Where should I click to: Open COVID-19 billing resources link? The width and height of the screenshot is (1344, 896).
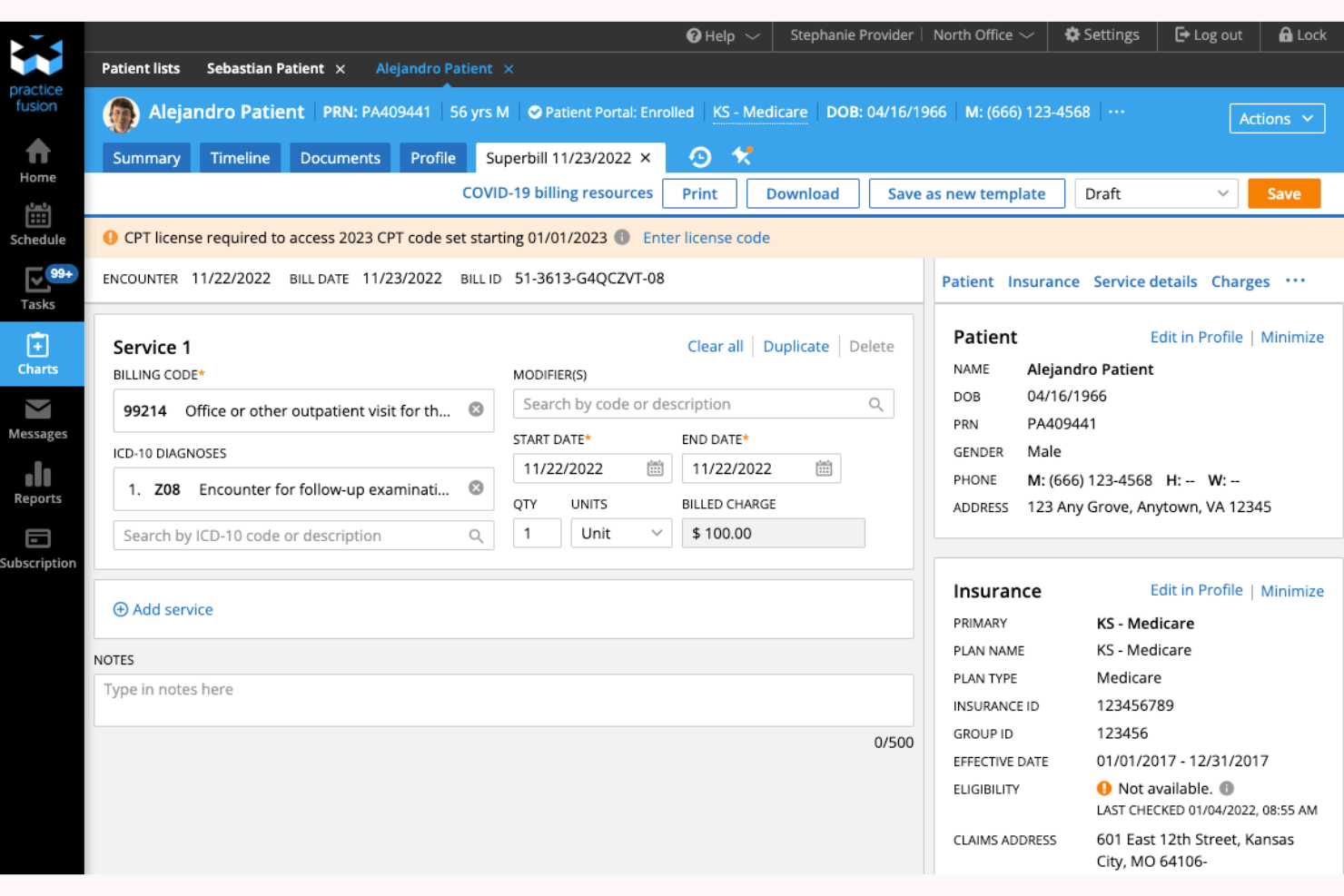(558, 192)
